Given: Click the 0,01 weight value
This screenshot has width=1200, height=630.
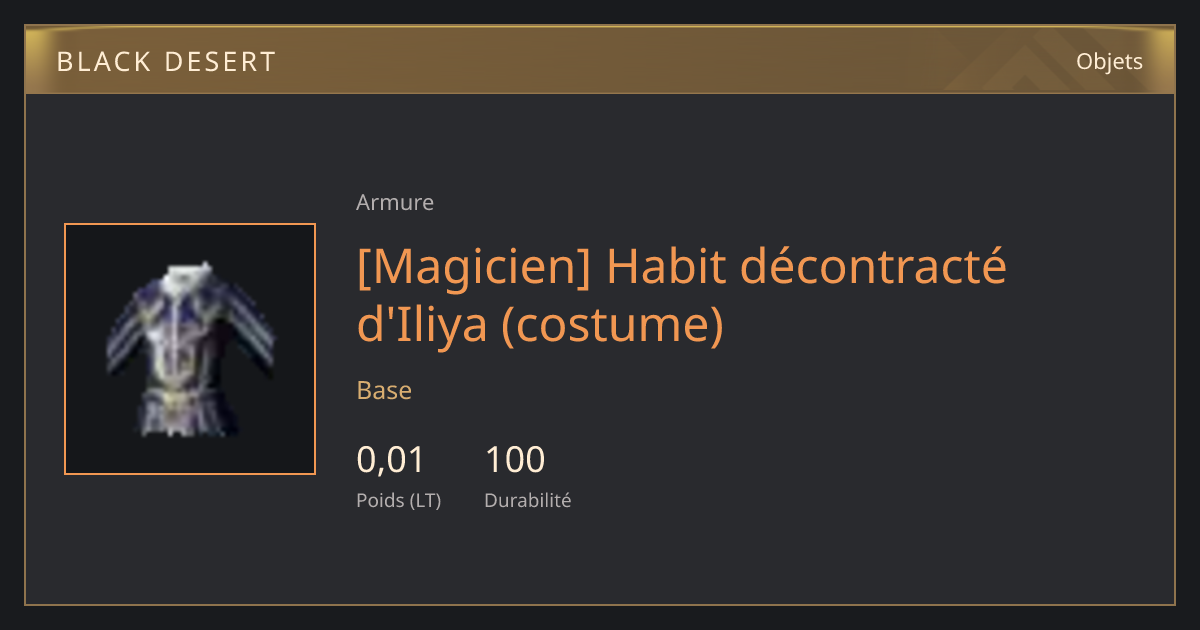Looking at the screenshot, I should 391,460.
